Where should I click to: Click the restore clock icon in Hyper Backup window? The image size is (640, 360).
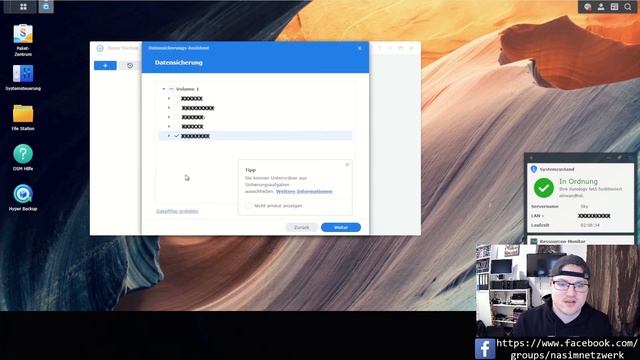point(130,65)
